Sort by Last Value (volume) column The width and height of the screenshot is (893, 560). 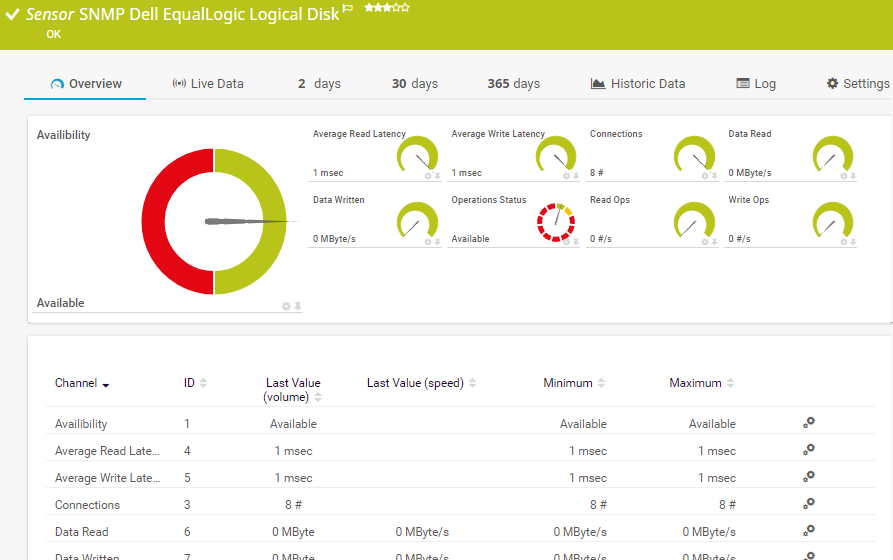pyautogui.click(x=318, y=397)
